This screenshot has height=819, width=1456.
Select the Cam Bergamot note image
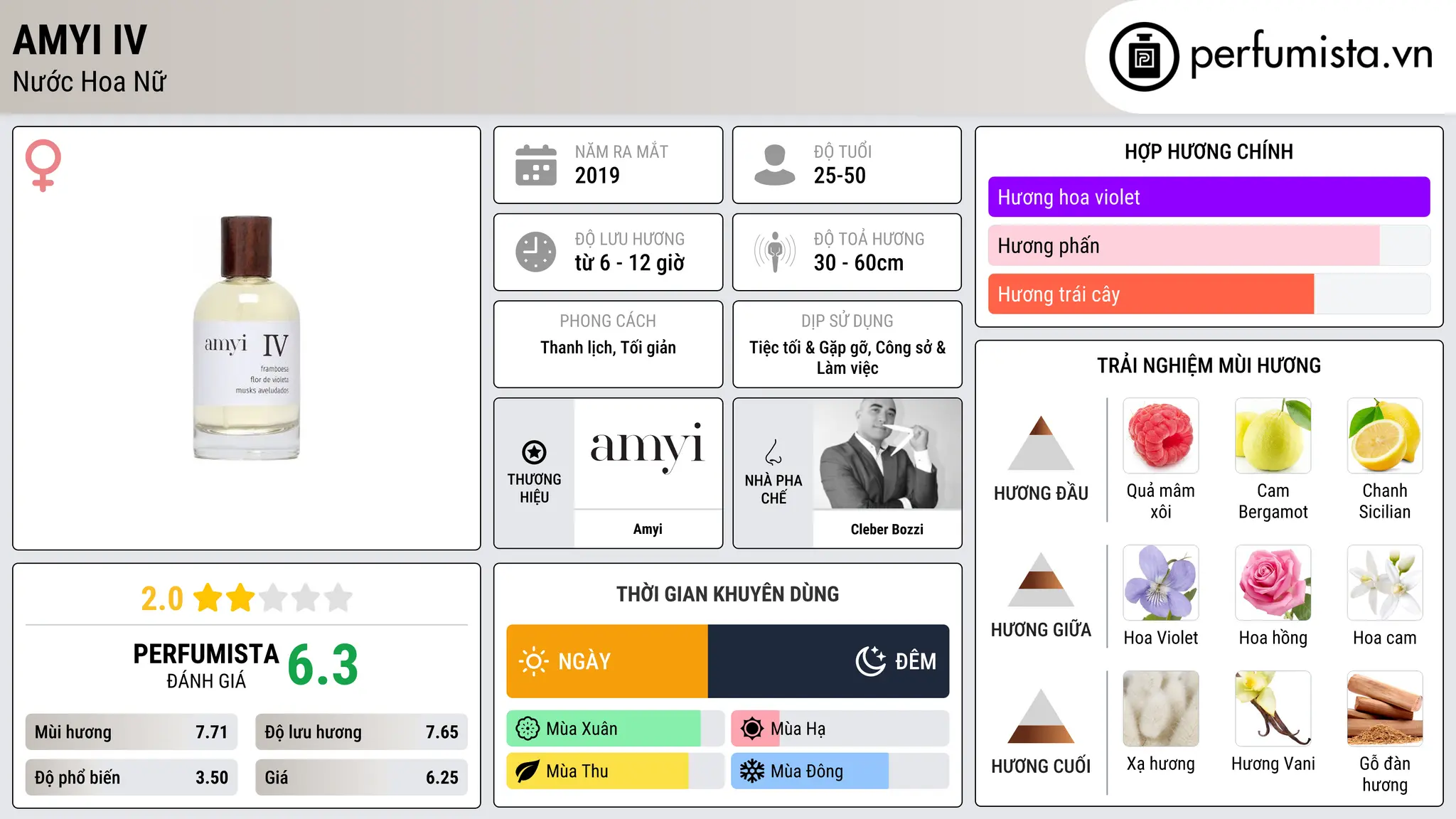point(1273,436)
